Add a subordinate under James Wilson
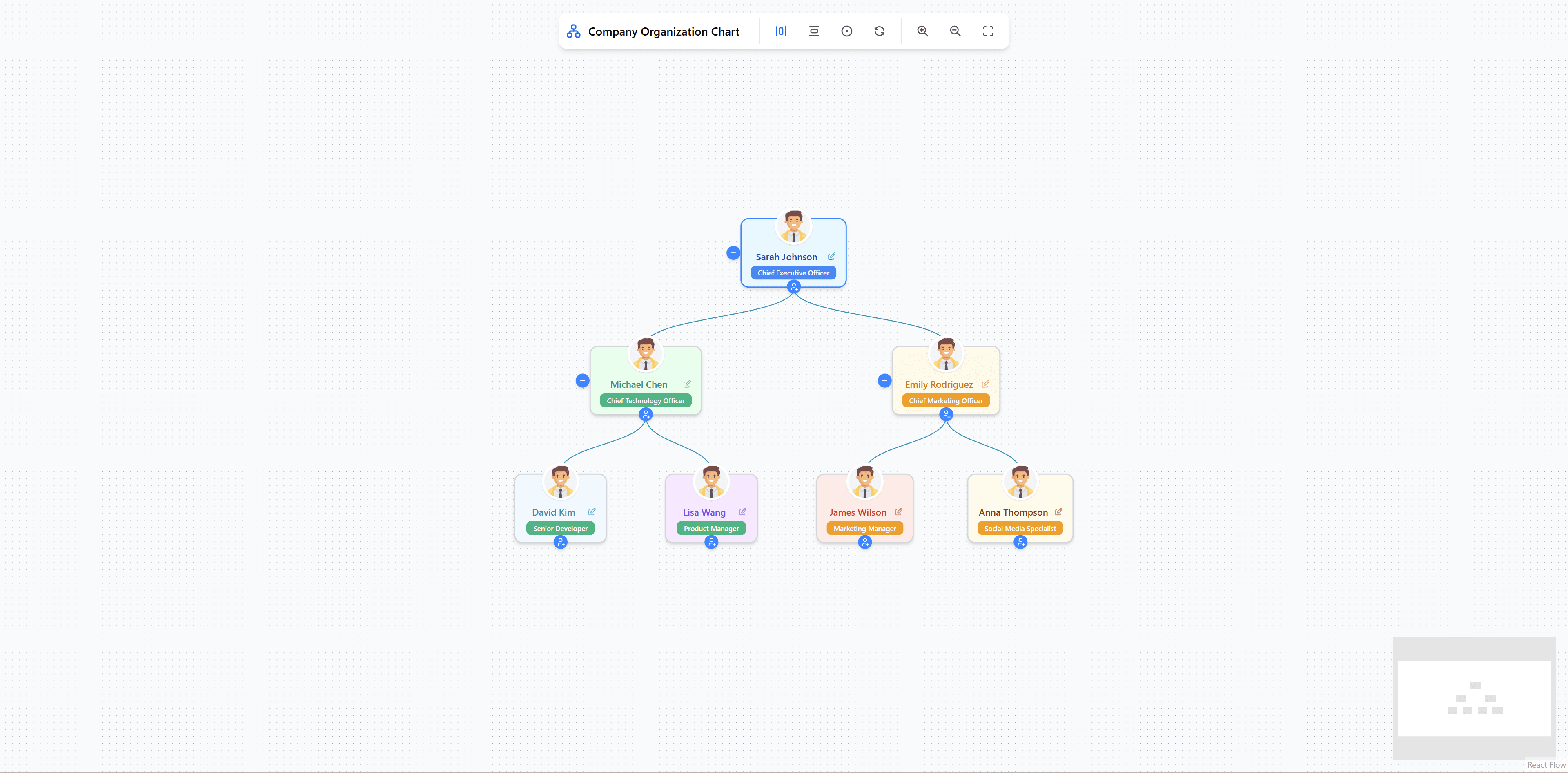Screen dimensions: 1568x773 click(x=865, y=542)
